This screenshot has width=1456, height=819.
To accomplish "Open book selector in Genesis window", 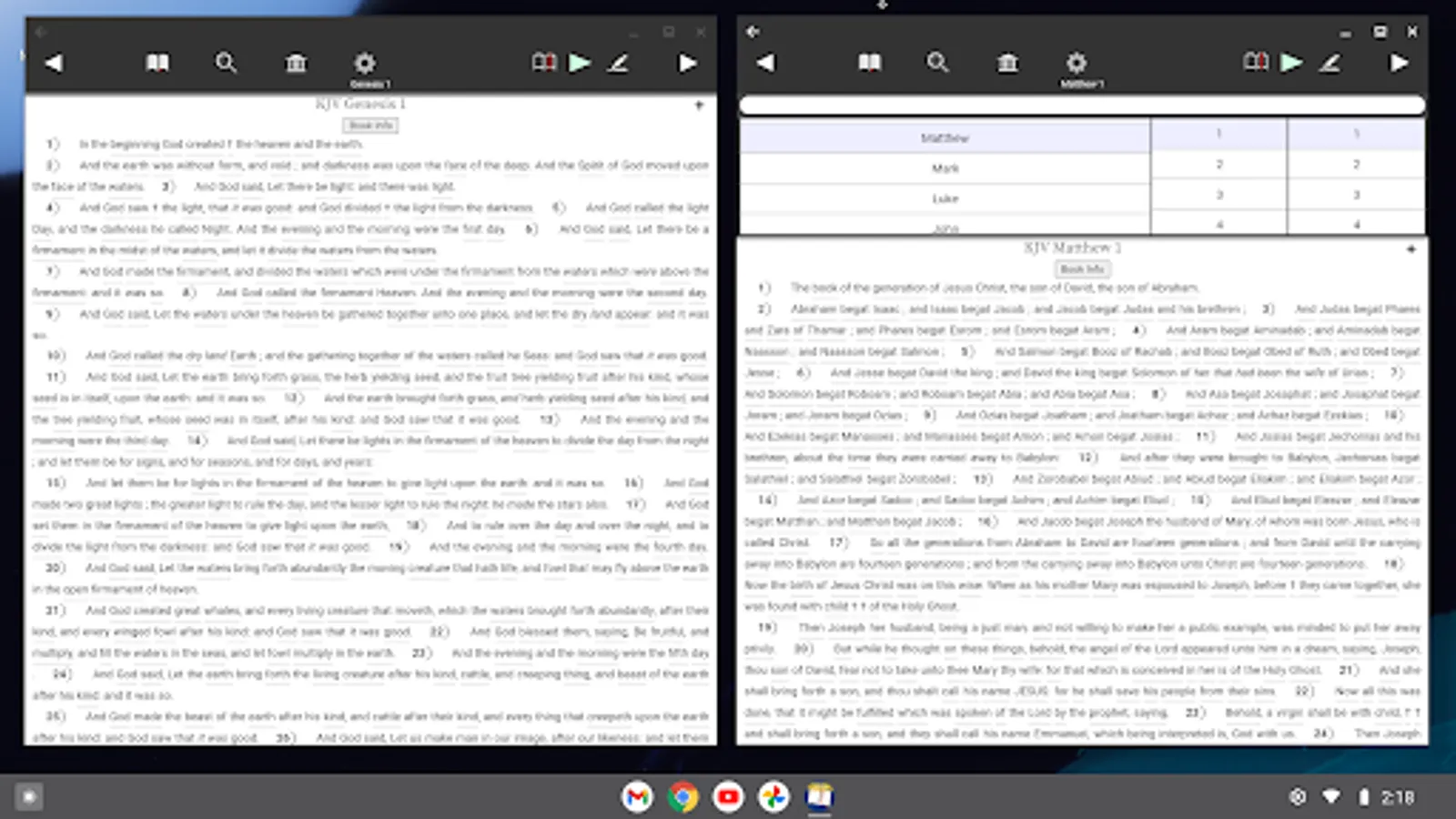I will point(157,63).
